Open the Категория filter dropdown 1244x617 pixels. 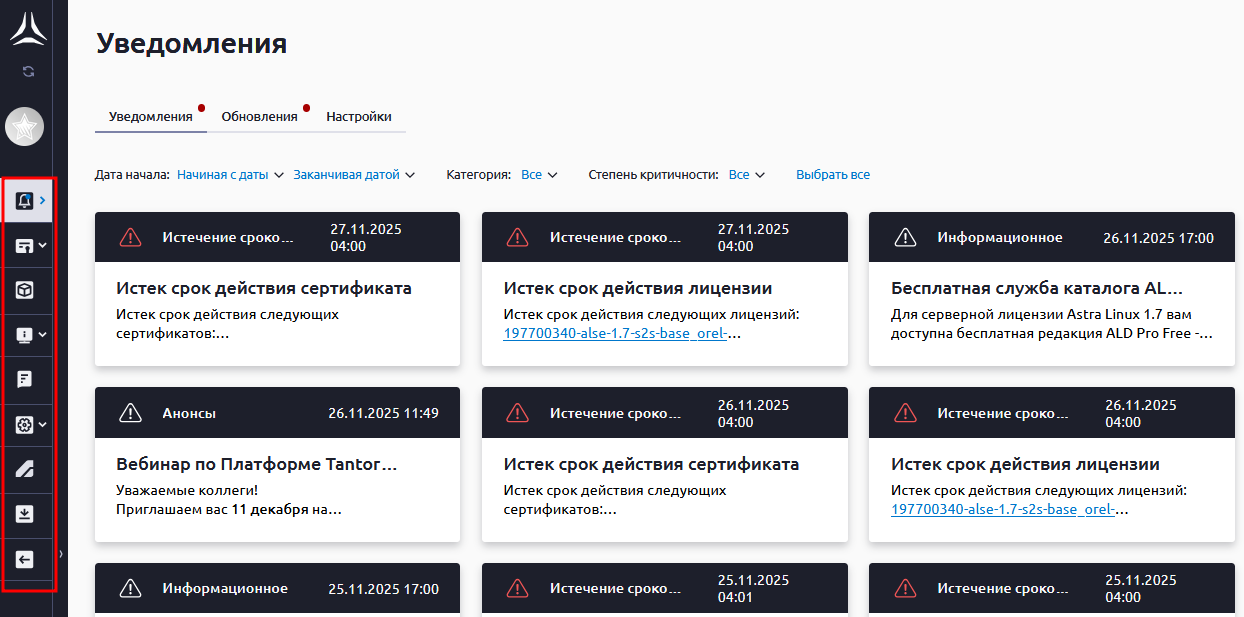[x=539, y=175]
